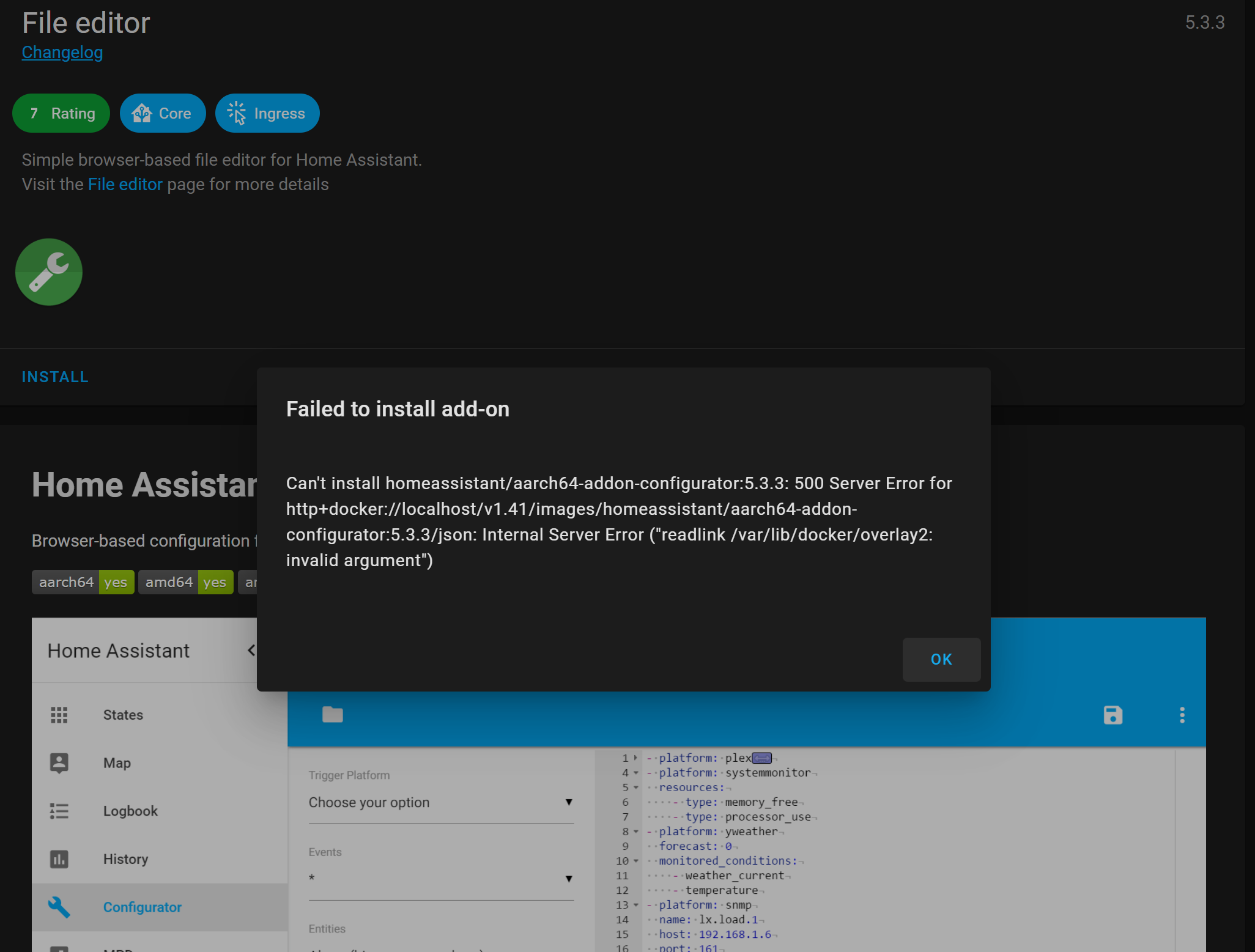Select the Configurator wrench icon
This screenshot has height=952, width=1255.
(x=59, y=907)
